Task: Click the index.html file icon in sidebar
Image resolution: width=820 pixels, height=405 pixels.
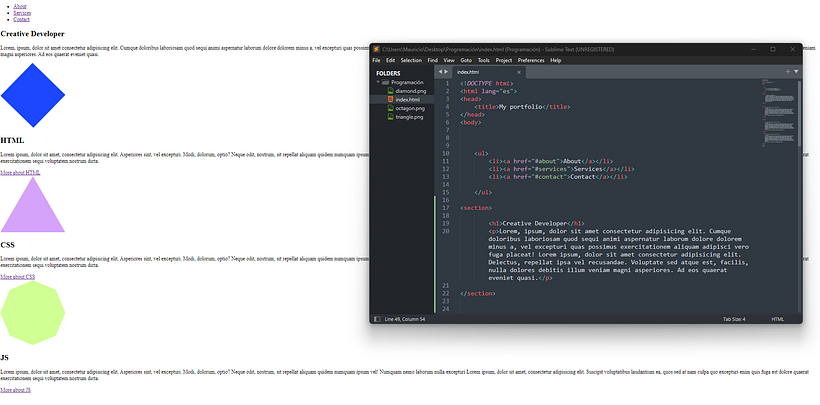Action: tap(390, 100)
